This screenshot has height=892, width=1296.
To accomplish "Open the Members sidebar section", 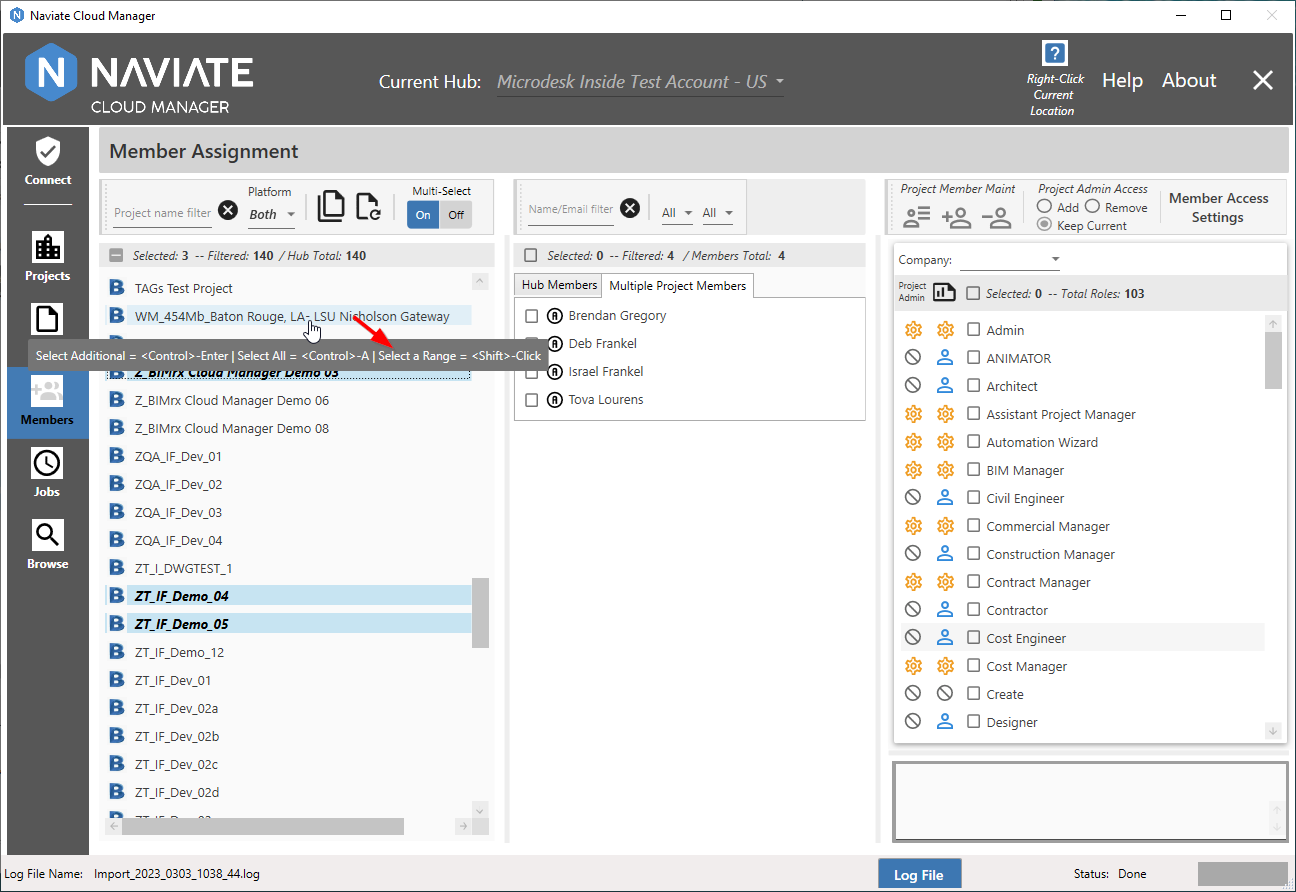I will pos(48,401).
